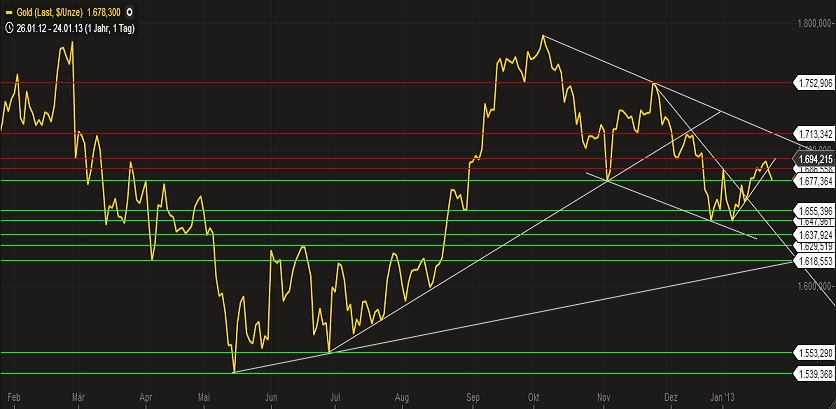
Task: Click the 1.637,924 support level label
Action: (814, 235)
